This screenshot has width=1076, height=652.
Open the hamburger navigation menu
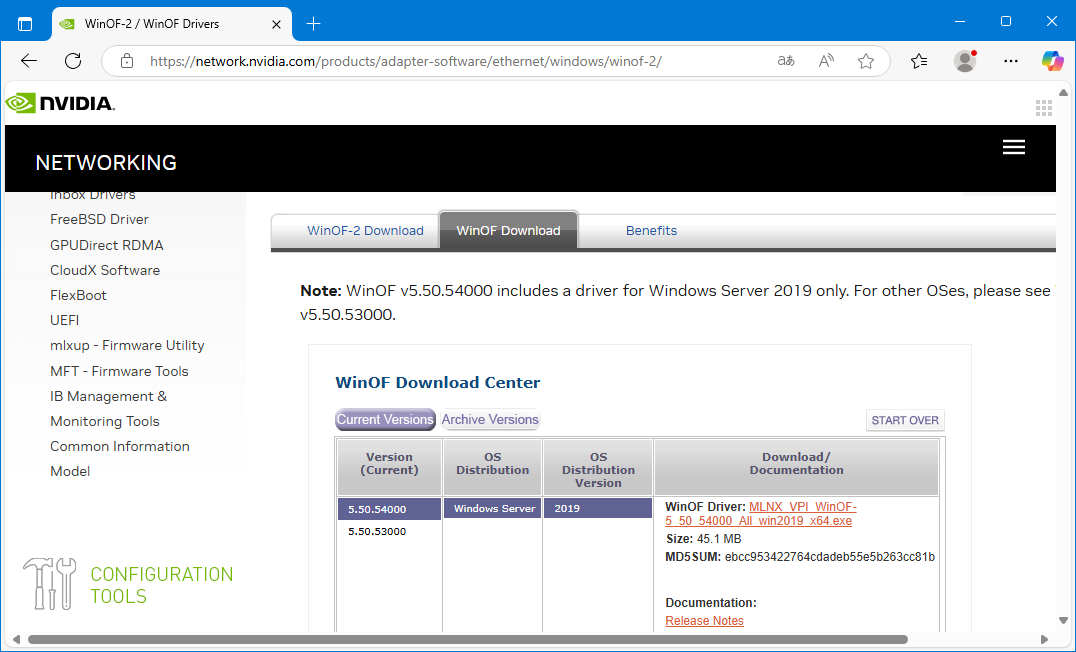[x=1013, y=147]
